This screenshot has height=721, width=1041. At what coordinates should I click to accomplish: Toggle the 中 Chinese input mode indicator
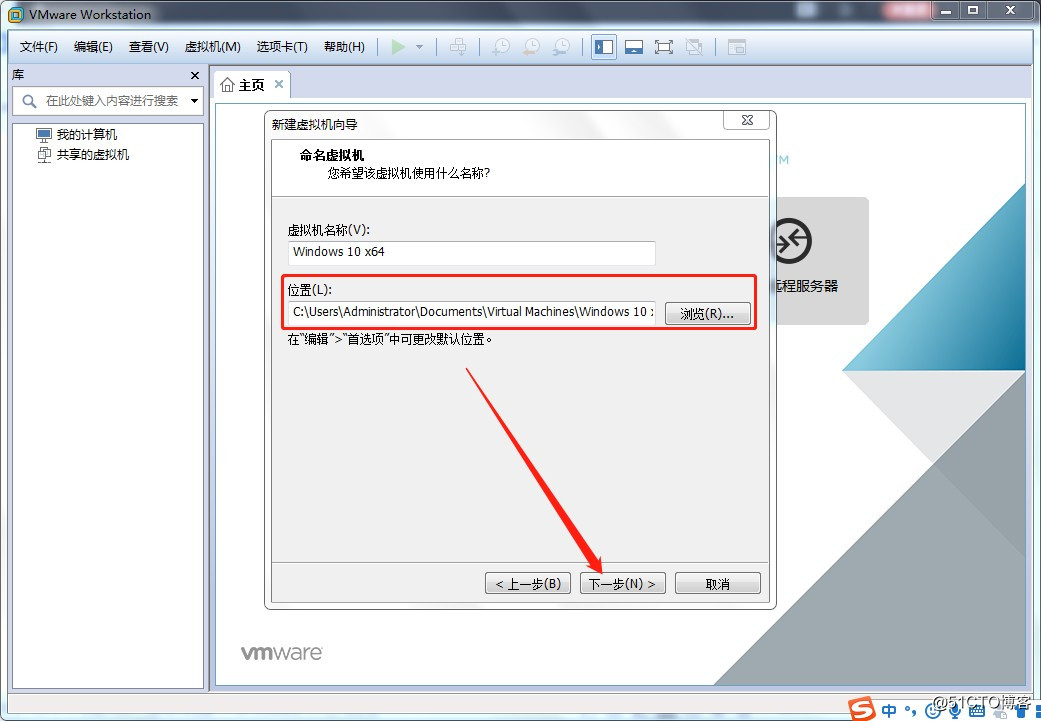tap(890, 710)
